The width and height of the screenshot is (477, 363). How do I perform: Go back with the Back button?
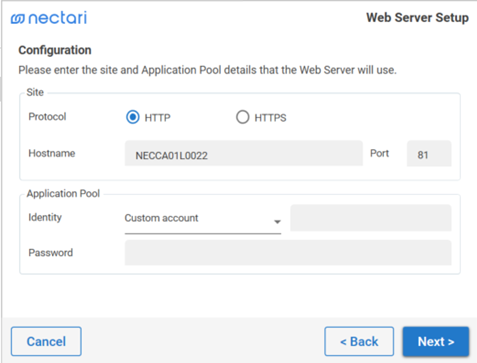(x=359, y=341)
